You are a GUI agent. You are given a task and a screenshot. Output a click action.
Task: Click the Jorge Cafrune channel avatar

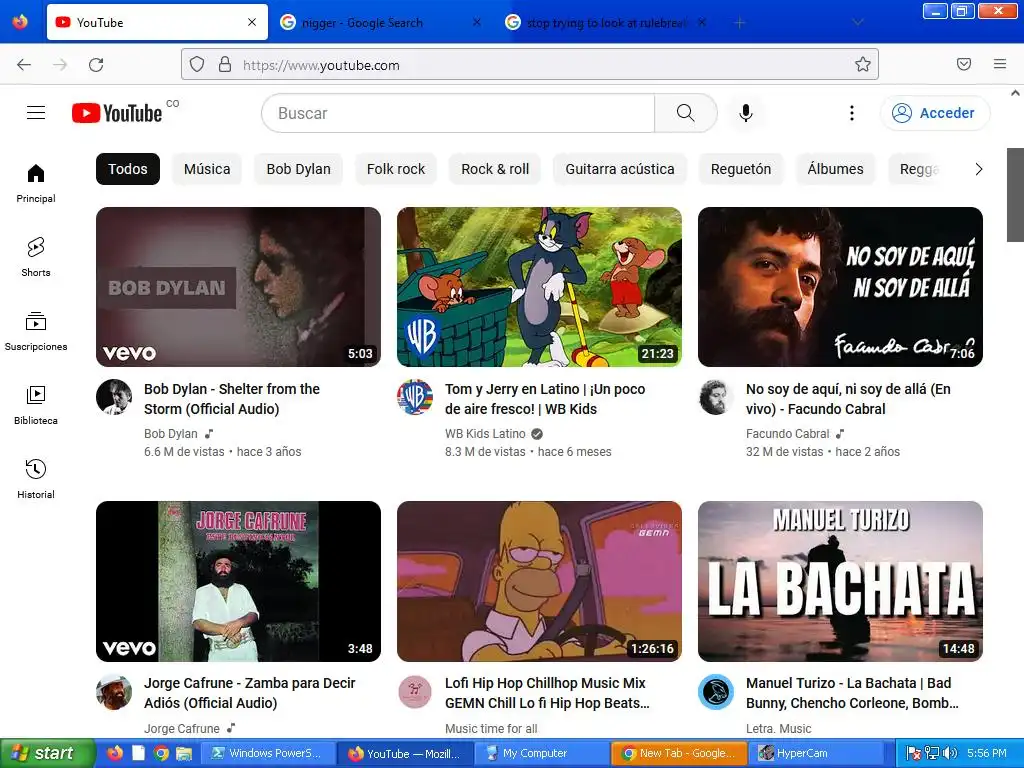114,692
